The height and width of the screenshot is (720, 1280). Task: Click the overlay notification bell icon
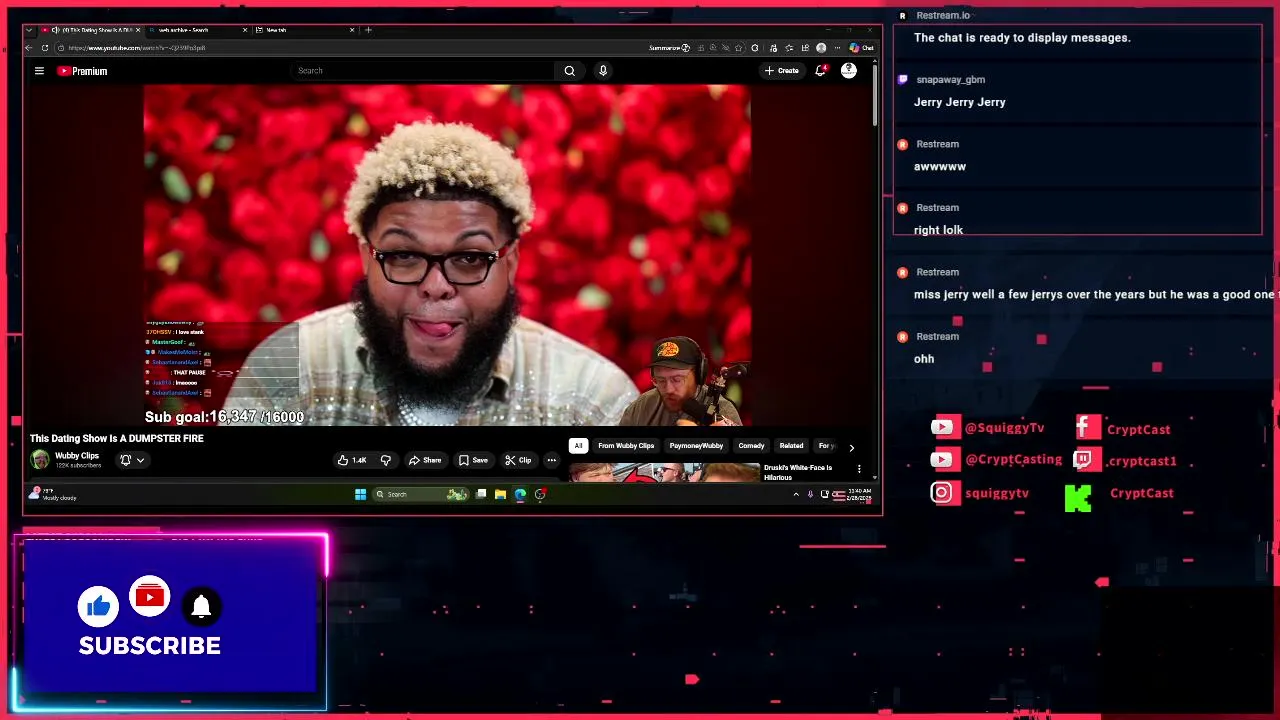[201, 606]
